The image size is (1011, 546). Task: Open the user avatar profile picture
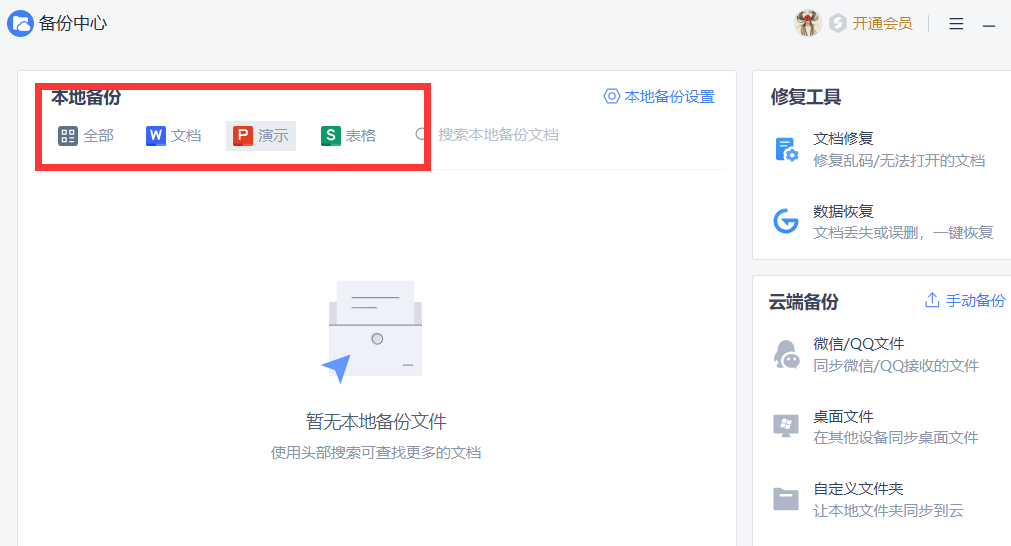pos(807,23)
